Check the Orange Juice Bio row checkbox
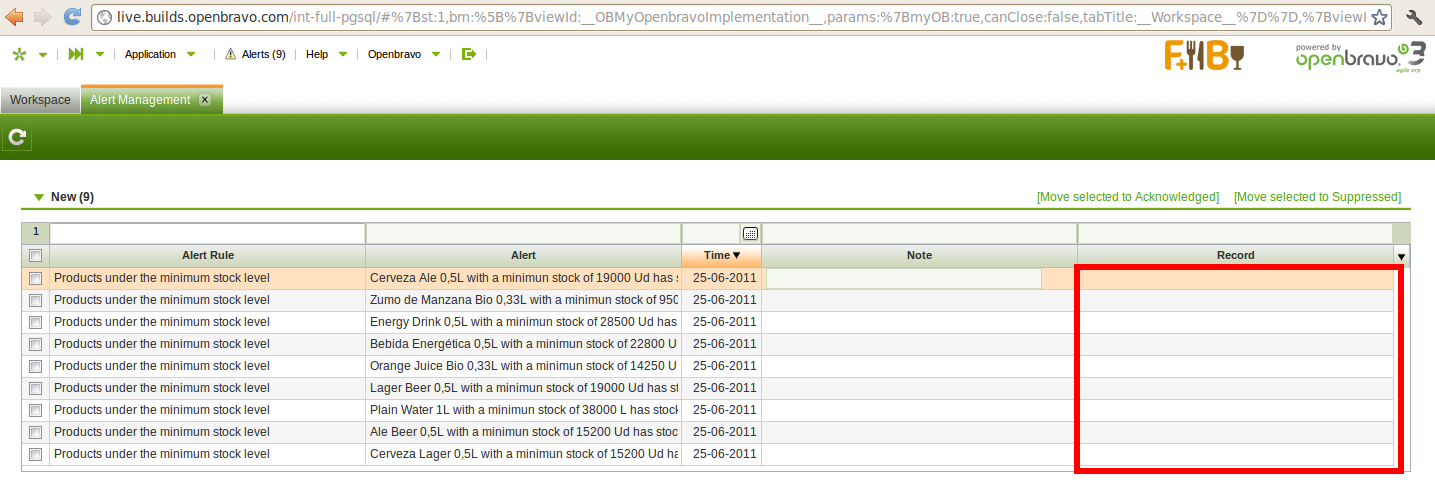1435x487 pixels. pos(35,366)
